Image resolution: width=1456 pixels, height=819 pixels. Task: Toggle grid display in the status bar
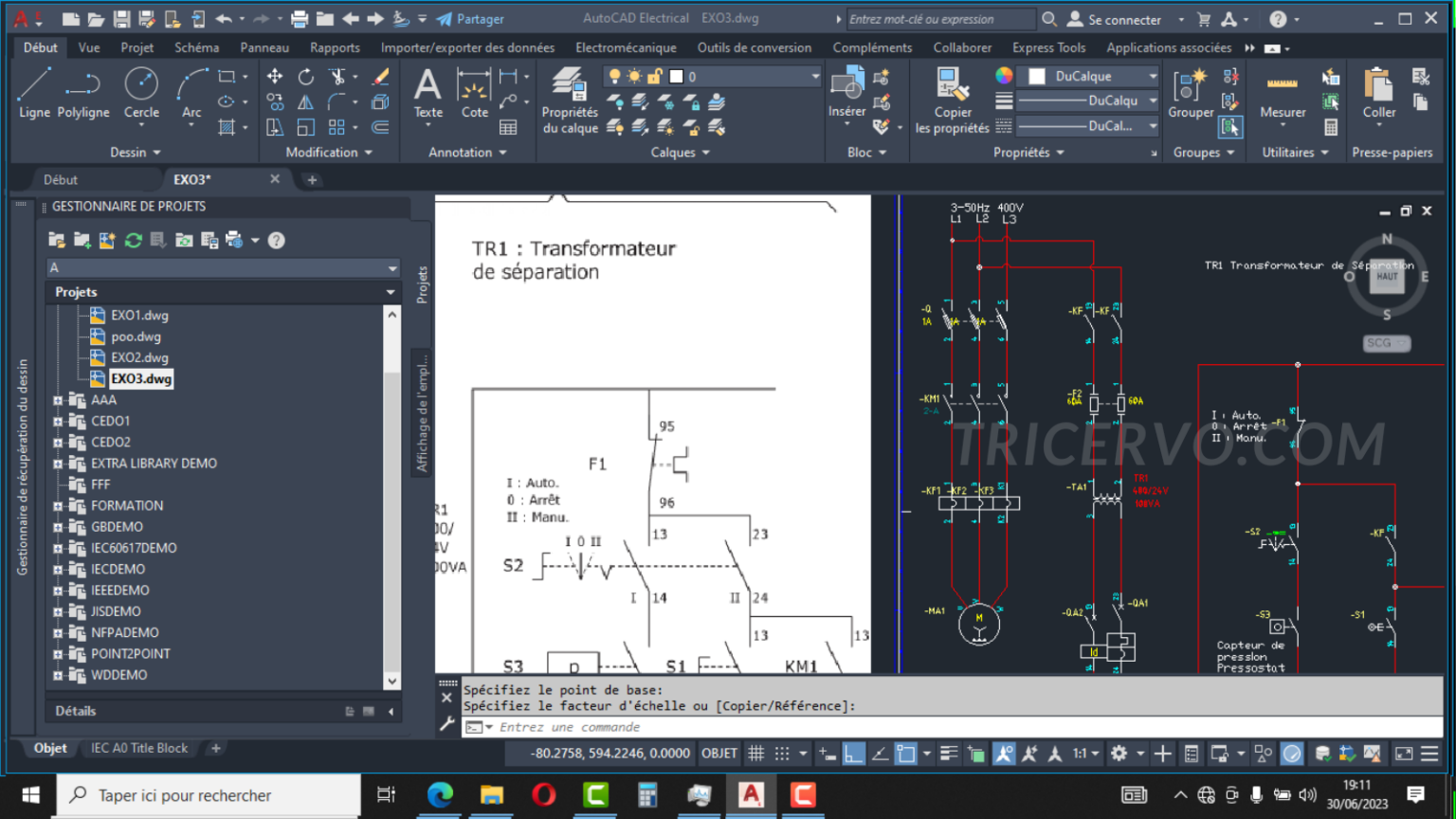pyautogui.click(x=755, y=753)
